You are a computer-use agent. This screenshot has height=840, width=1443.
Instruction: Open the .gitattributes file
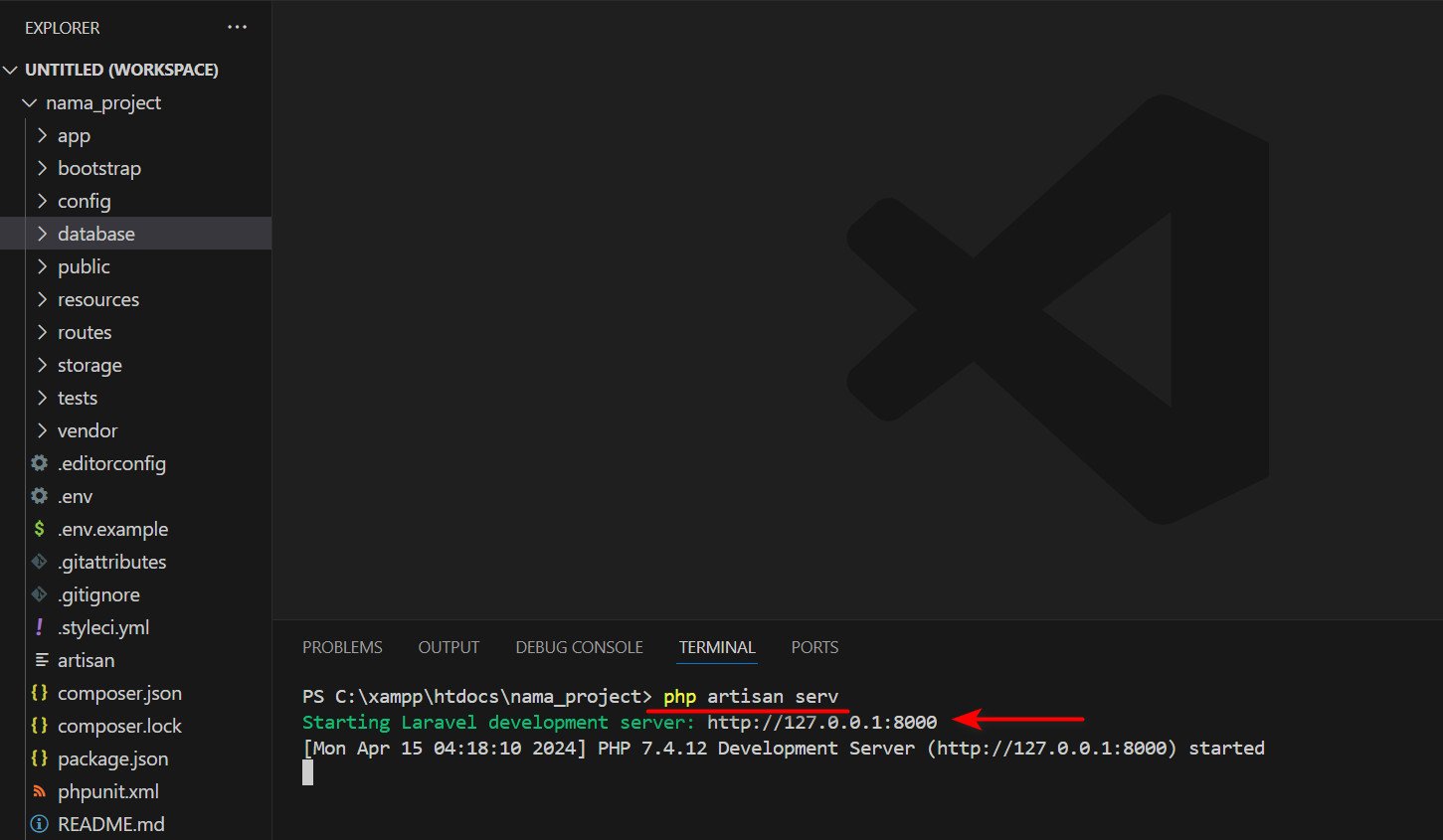click(111, 562)
